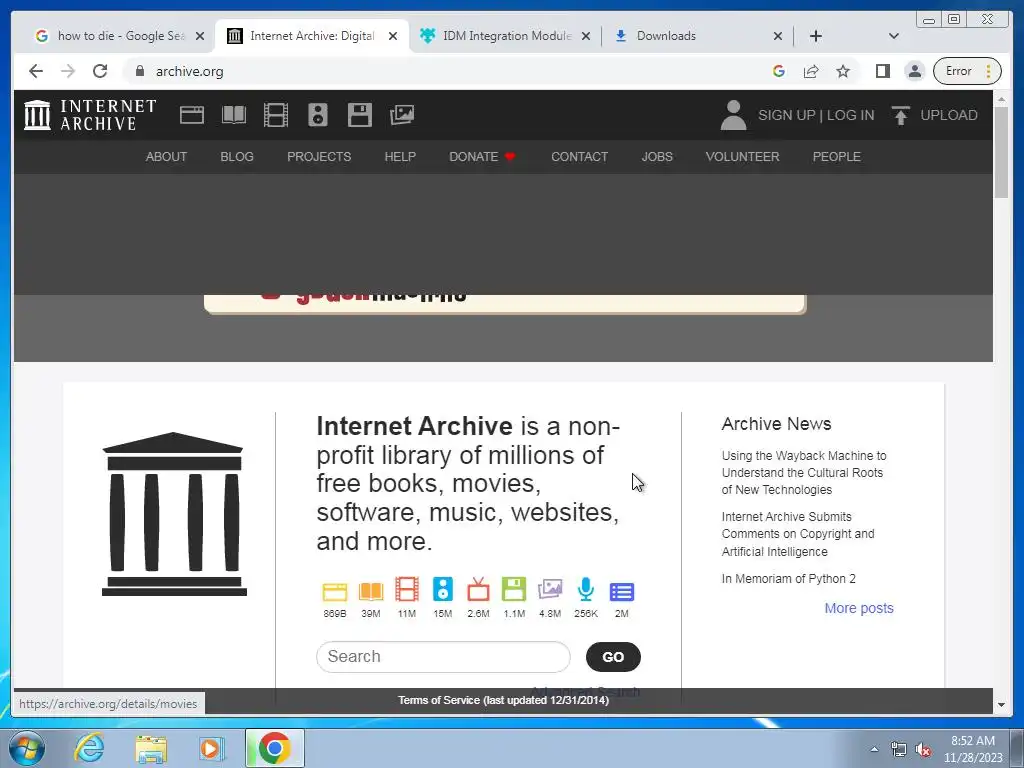1024x768 pixels.
Task: Click the GO search button
Action: 613,657
